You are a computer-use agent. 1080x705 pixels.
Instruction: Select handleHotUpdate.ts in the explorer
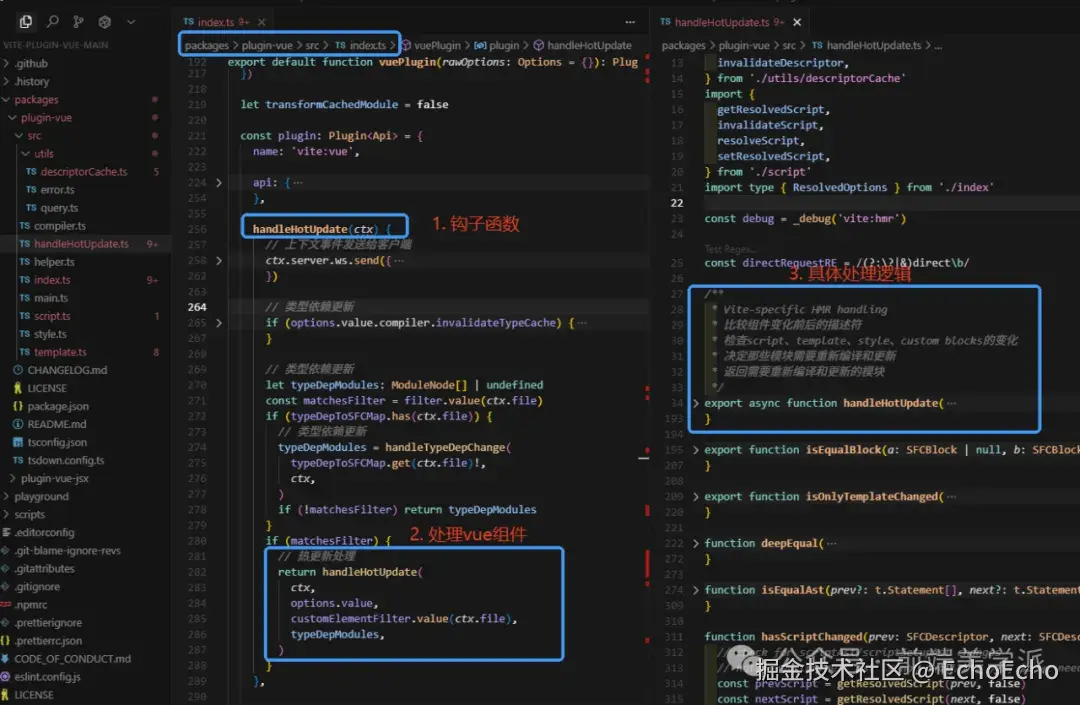point(81,244)
